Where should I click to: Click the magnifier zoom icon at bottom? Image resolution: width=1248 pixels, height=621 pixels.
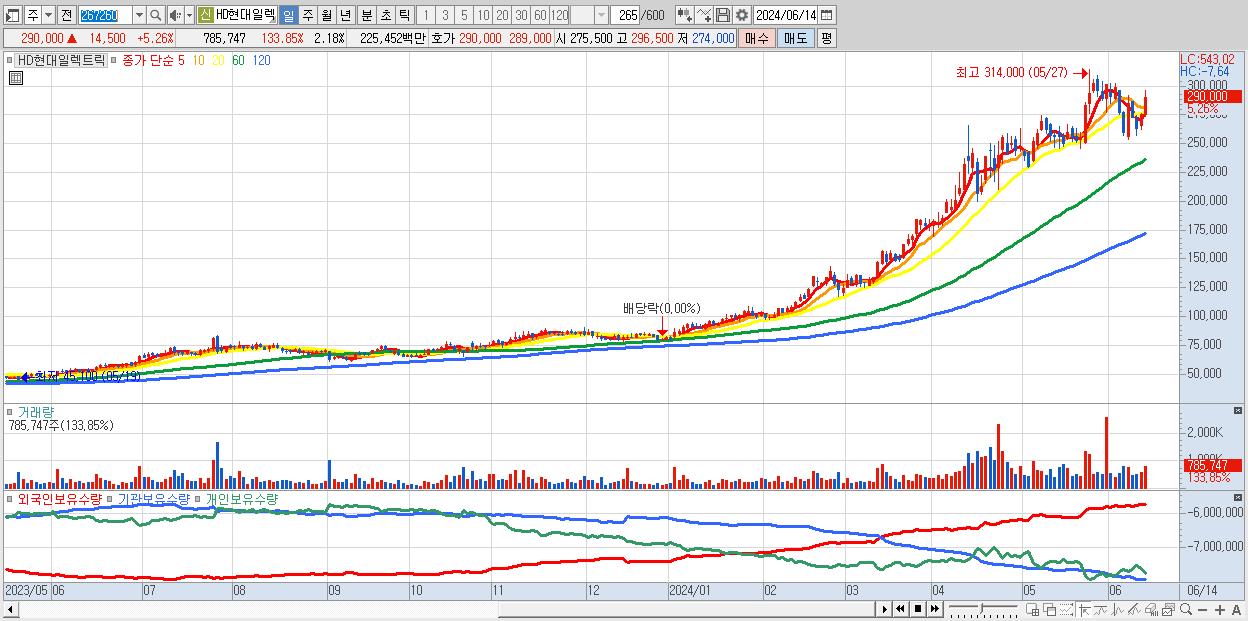[1186, 610]
